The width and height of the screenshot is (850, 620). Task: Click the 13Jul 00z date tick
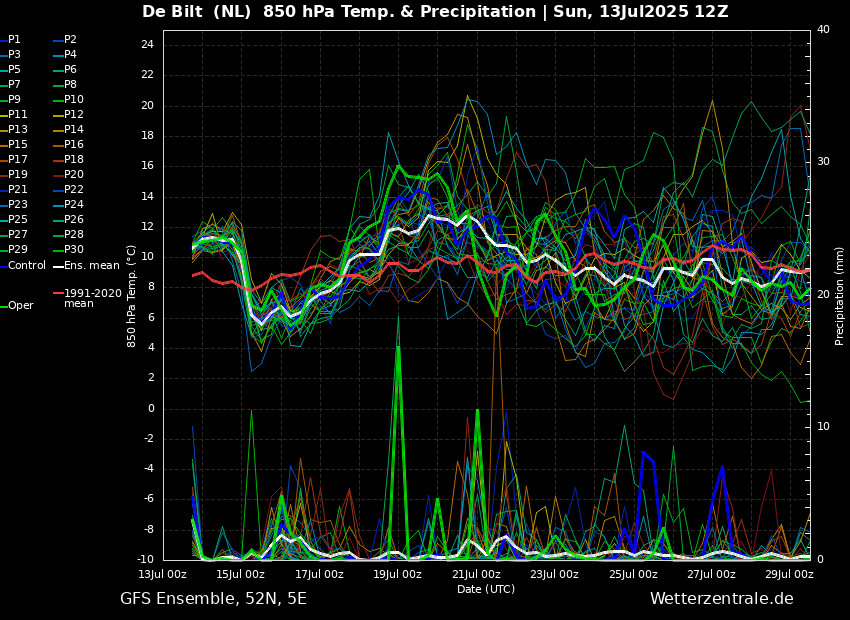pyautogui.click(x=163, y=574)
